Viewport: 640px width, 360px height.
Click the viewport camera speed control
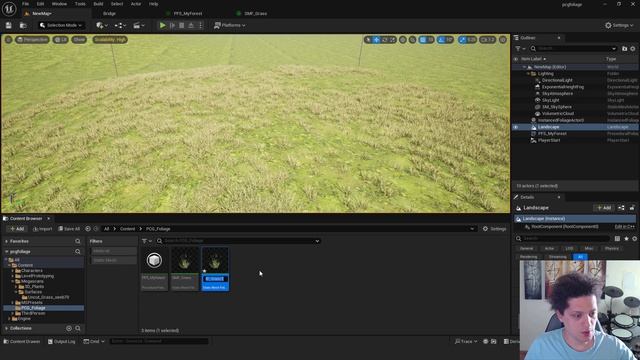pos(487,40)
